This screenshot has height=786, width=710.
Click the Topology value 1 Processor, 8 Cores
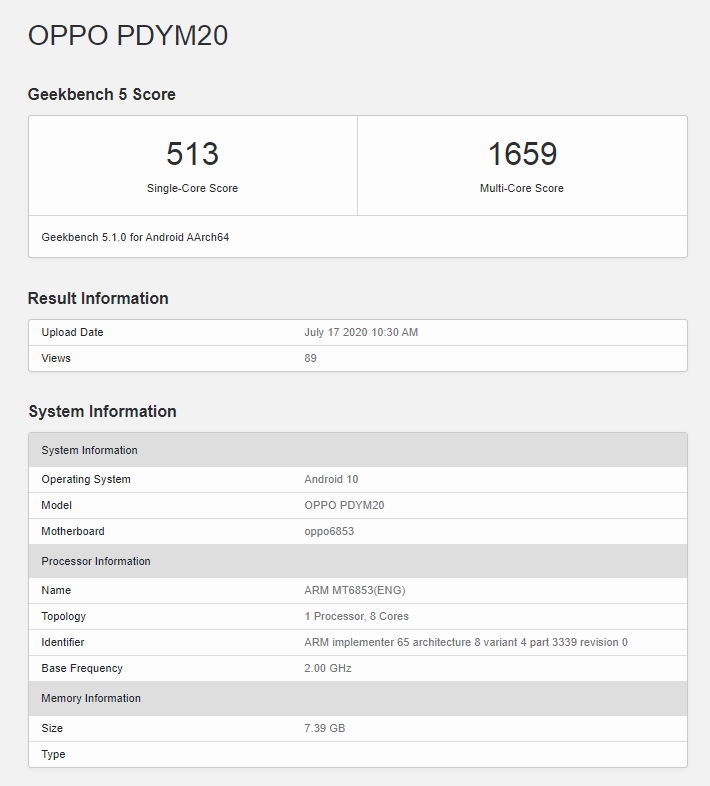point(357,617)
